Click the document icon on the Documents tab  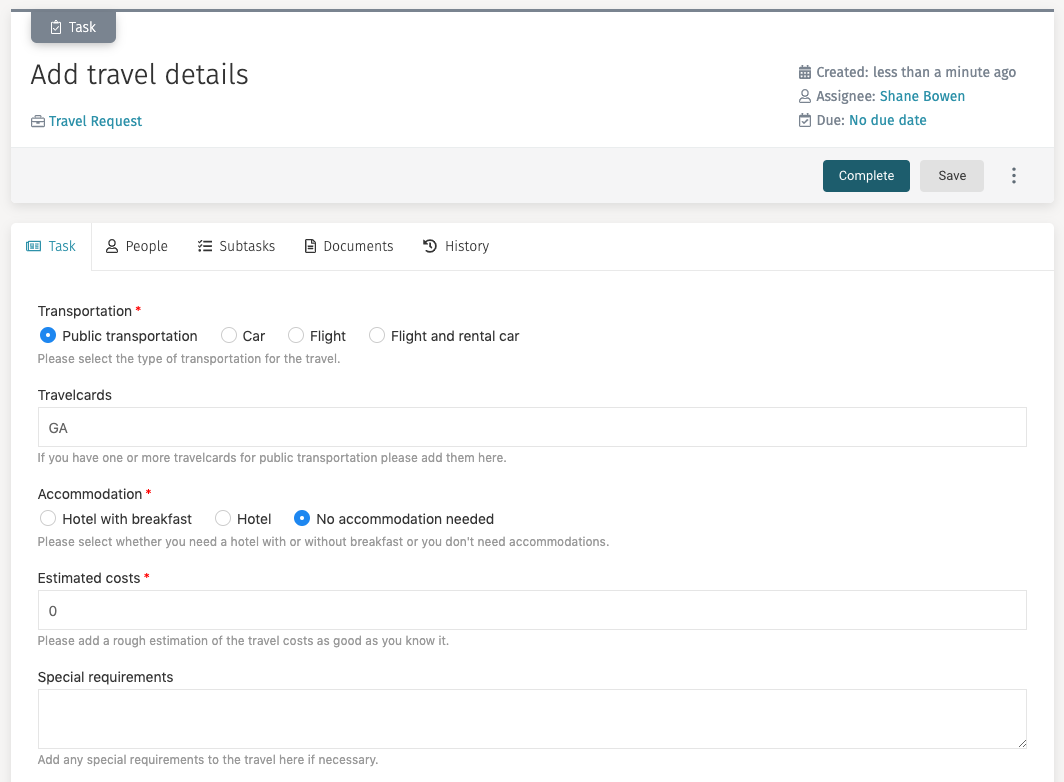pyautogui.click(x=310, y=245)
